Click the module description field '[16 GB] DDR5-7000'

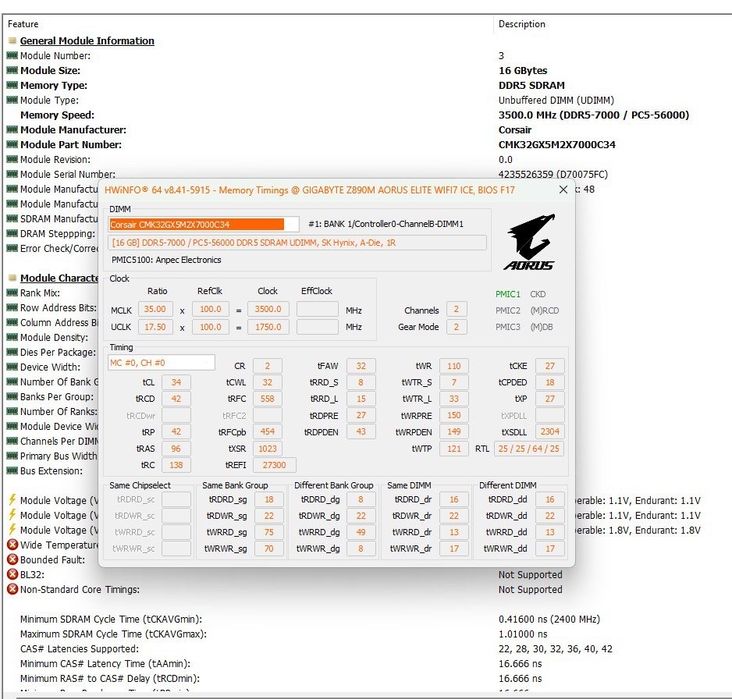pos(297,243)
